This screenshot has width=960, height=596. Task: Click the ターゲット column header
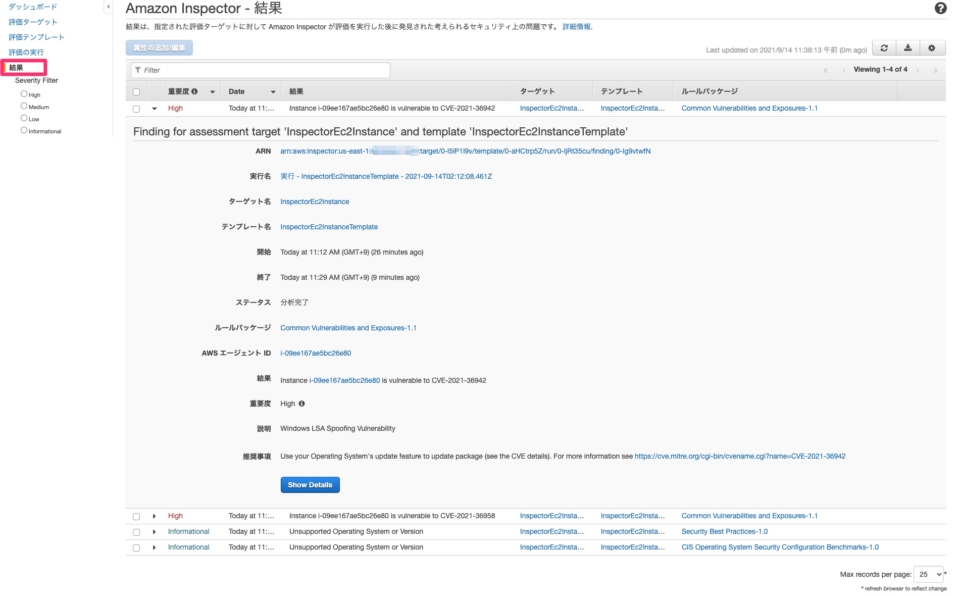537,91
